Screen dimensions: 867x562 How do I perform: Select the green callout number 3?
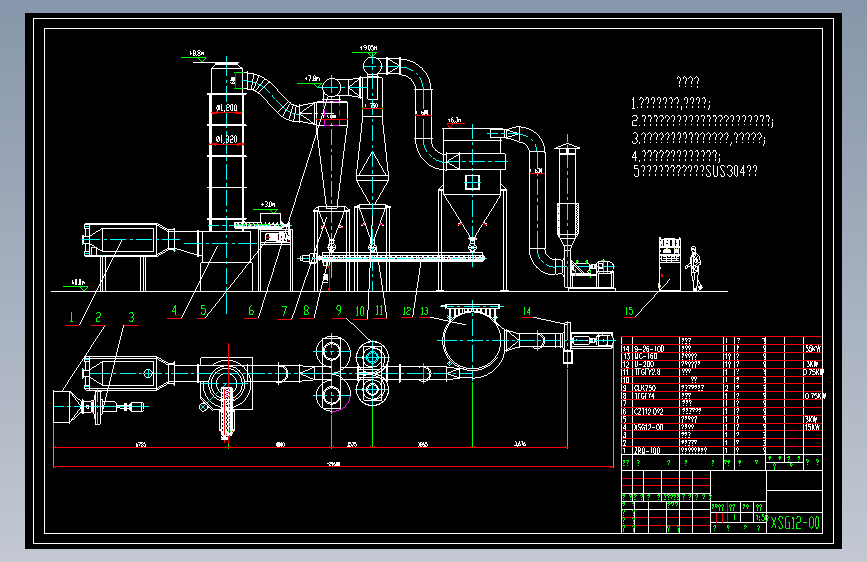coord(131,316)
